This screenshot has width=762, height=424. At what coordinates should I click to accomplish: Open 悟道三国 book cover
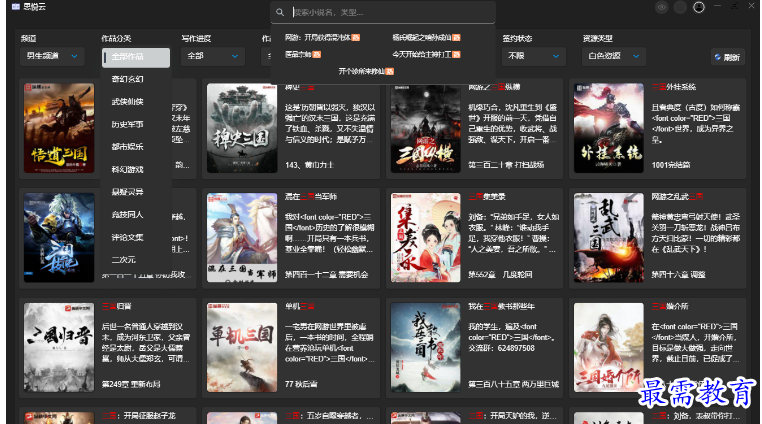59,128
